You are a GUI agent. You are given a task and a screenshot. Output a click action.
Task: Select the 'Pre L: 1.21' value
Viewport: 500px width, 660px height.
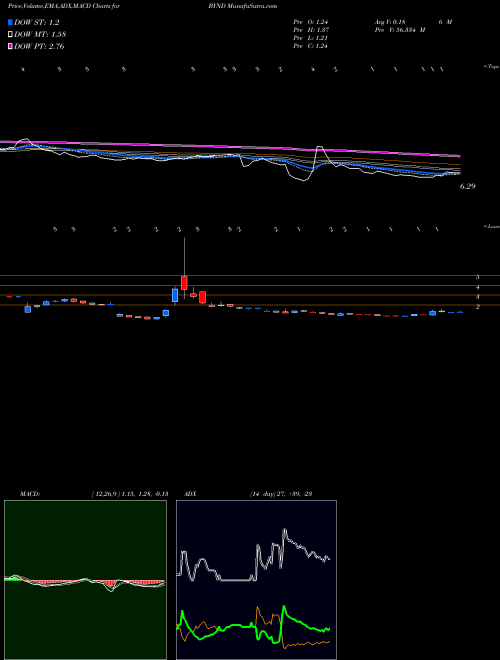311,38
